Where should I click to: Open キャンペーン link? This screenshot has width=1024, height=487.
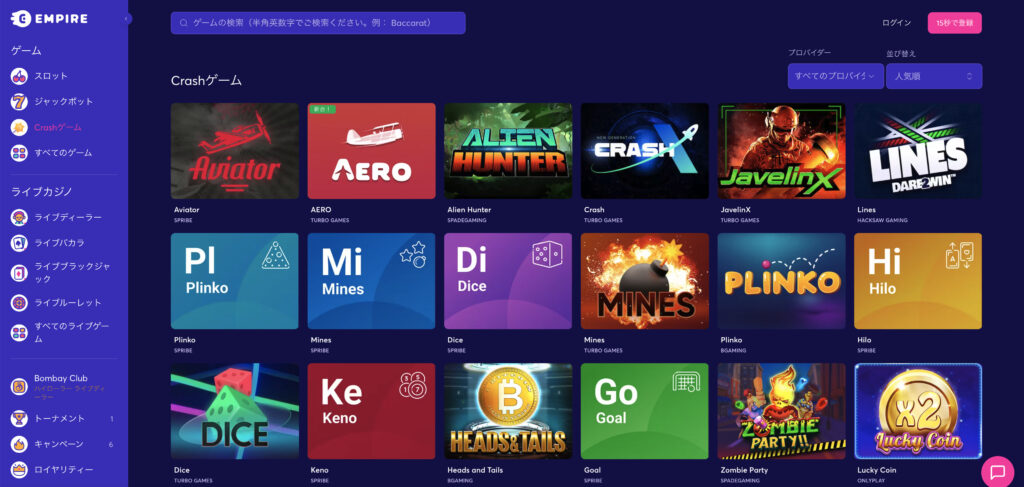point(59,444)
